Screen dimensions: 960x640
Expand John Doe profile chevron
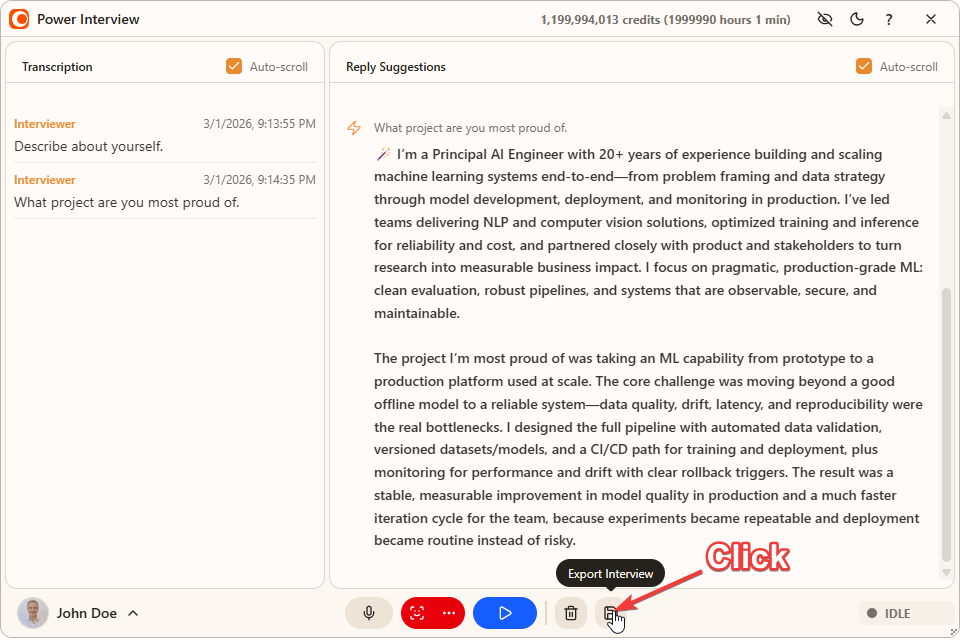click(x=133, y=613)
